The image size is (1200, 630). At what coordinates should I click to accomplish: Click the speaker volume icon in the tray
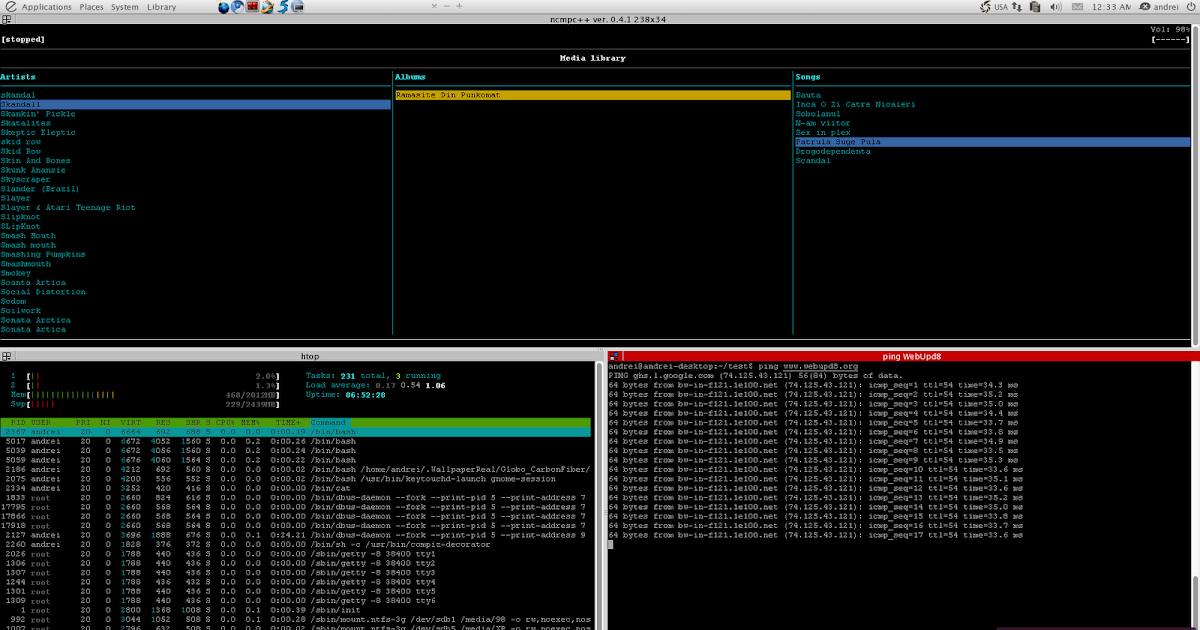1055,7
